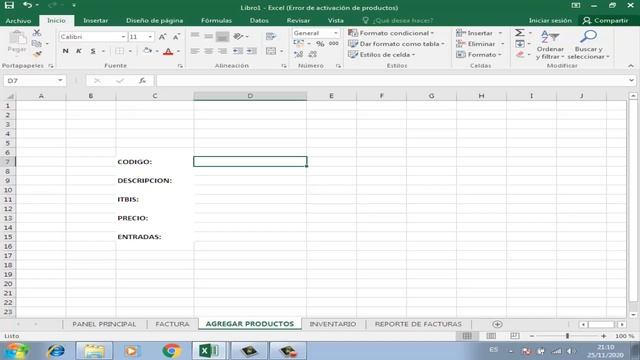Open the FACTURA sheet tab
This screenshot has height=360, width=640.
click(x=172, y=324)
